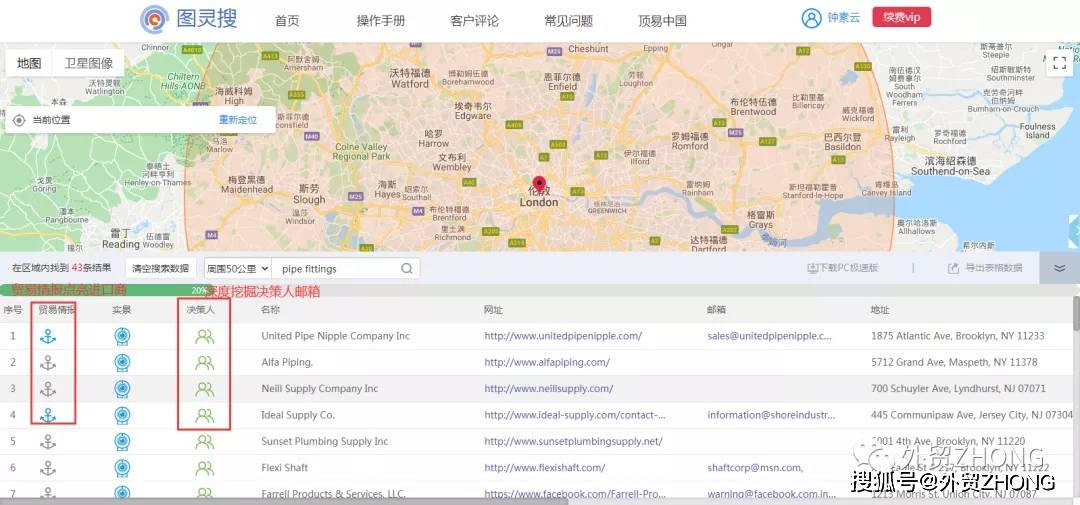Screen dimensions: 1080x505
Task: Click decision-maker icon for Neill Supply Company
Action: point(205,389)
